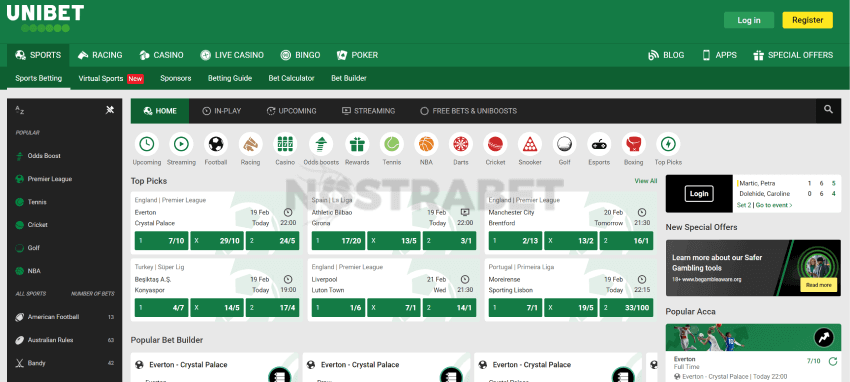Viewport: 850px width, 382px height.
Task: Select the Racing horse icon
Action: [x=250, y=144]
